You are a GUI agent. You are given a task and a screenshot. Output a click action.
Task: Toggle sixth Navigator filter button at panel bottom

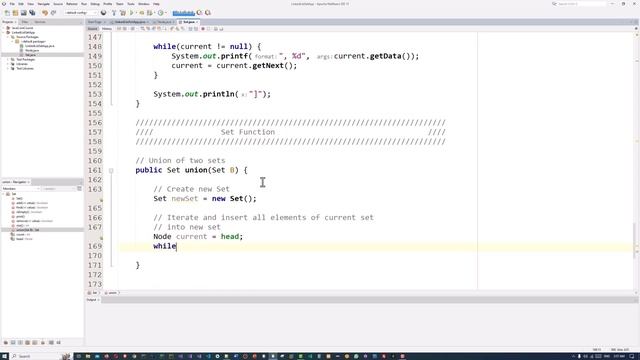pyautogui.click(x=43, y=342)
